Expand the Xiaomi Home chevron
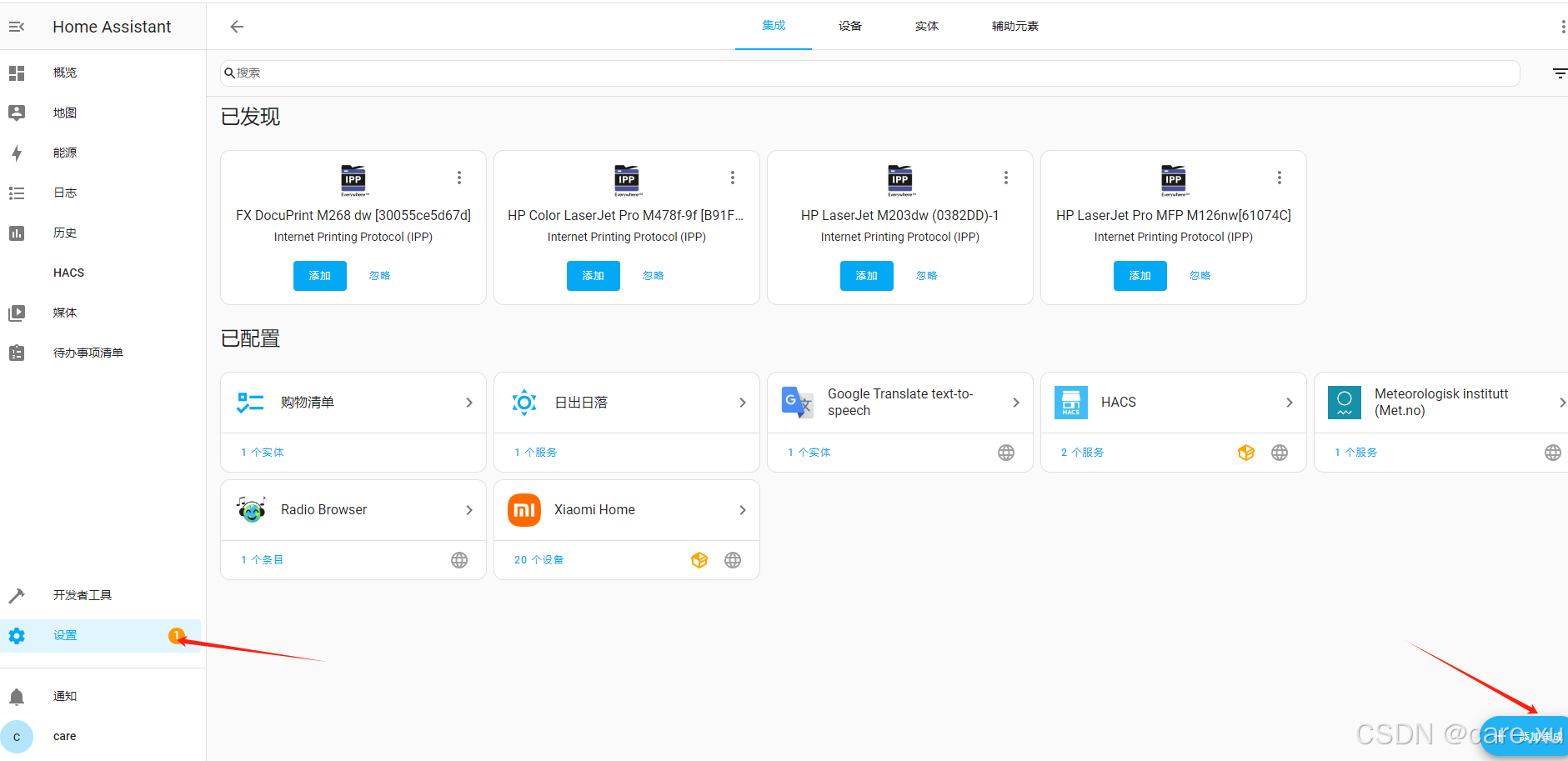This screenshot has width=1568, height=761. [x=743, y=510]
